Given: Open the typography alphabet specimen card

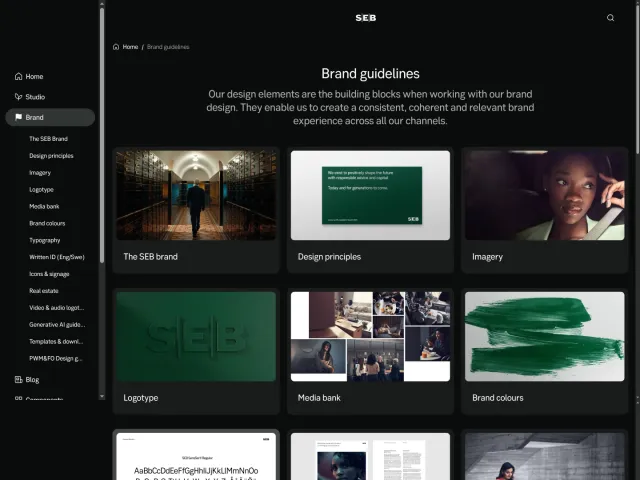Looking at the screenshot, I should click(196, 456).
